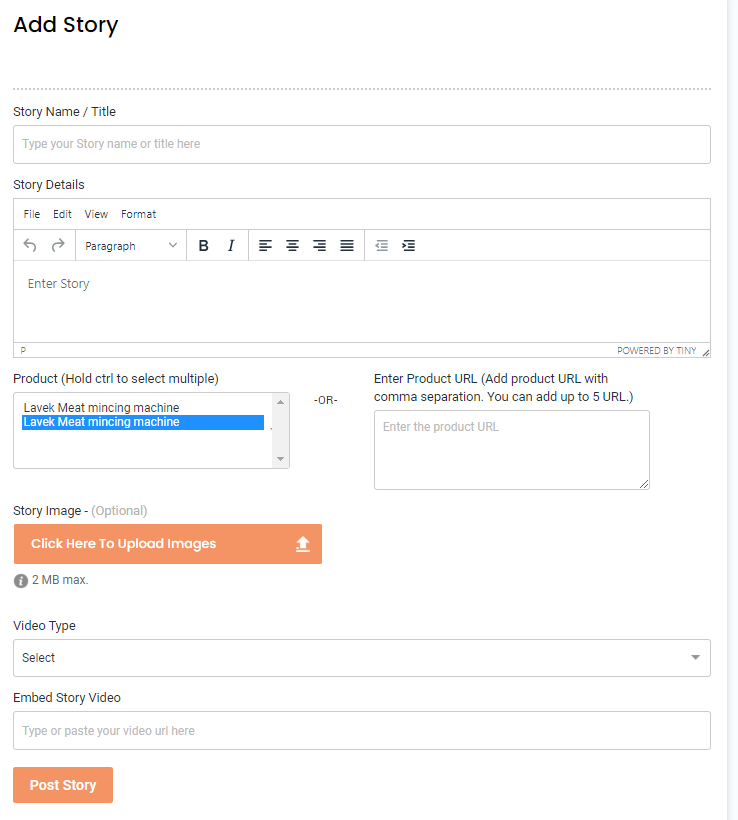Click Here To Upload Images button
The width and height of the screenshot is (738, 820).
168,544
